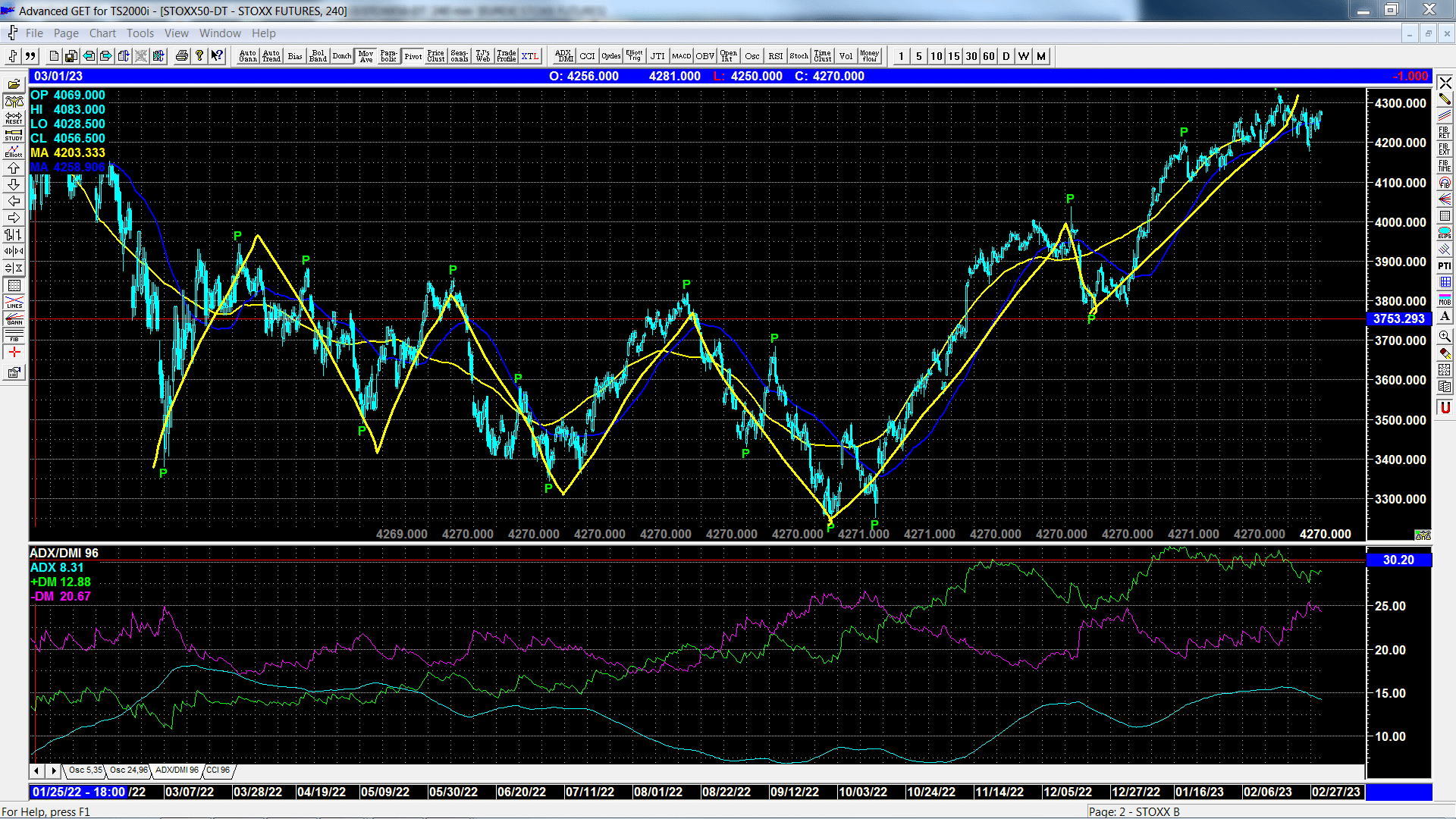
Task: Click the 10/24/22 date label
Action: (x=930, y=792)
